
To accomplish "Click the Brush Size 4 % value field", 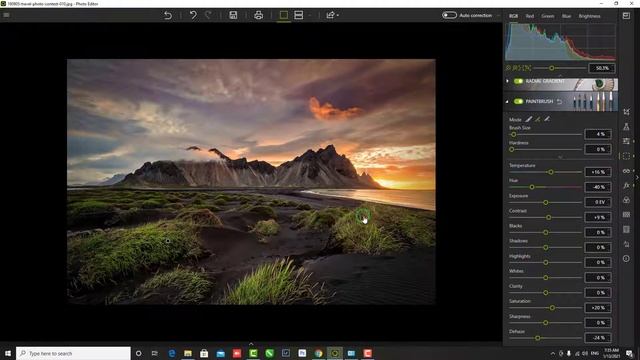I will (x=598, y=134).
